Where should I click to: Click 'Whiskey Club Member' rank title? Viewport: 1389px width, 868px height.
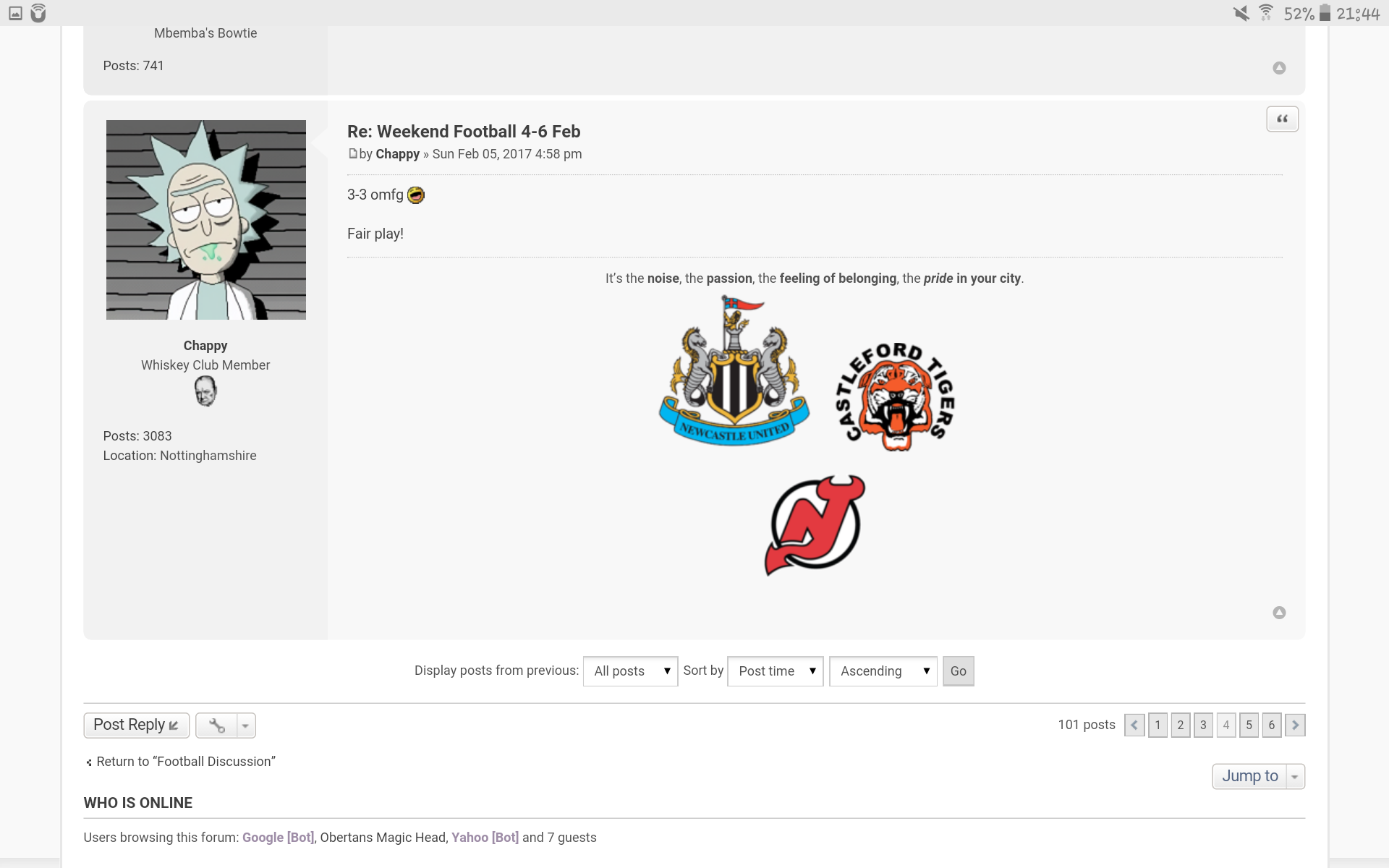pos(205,365)
